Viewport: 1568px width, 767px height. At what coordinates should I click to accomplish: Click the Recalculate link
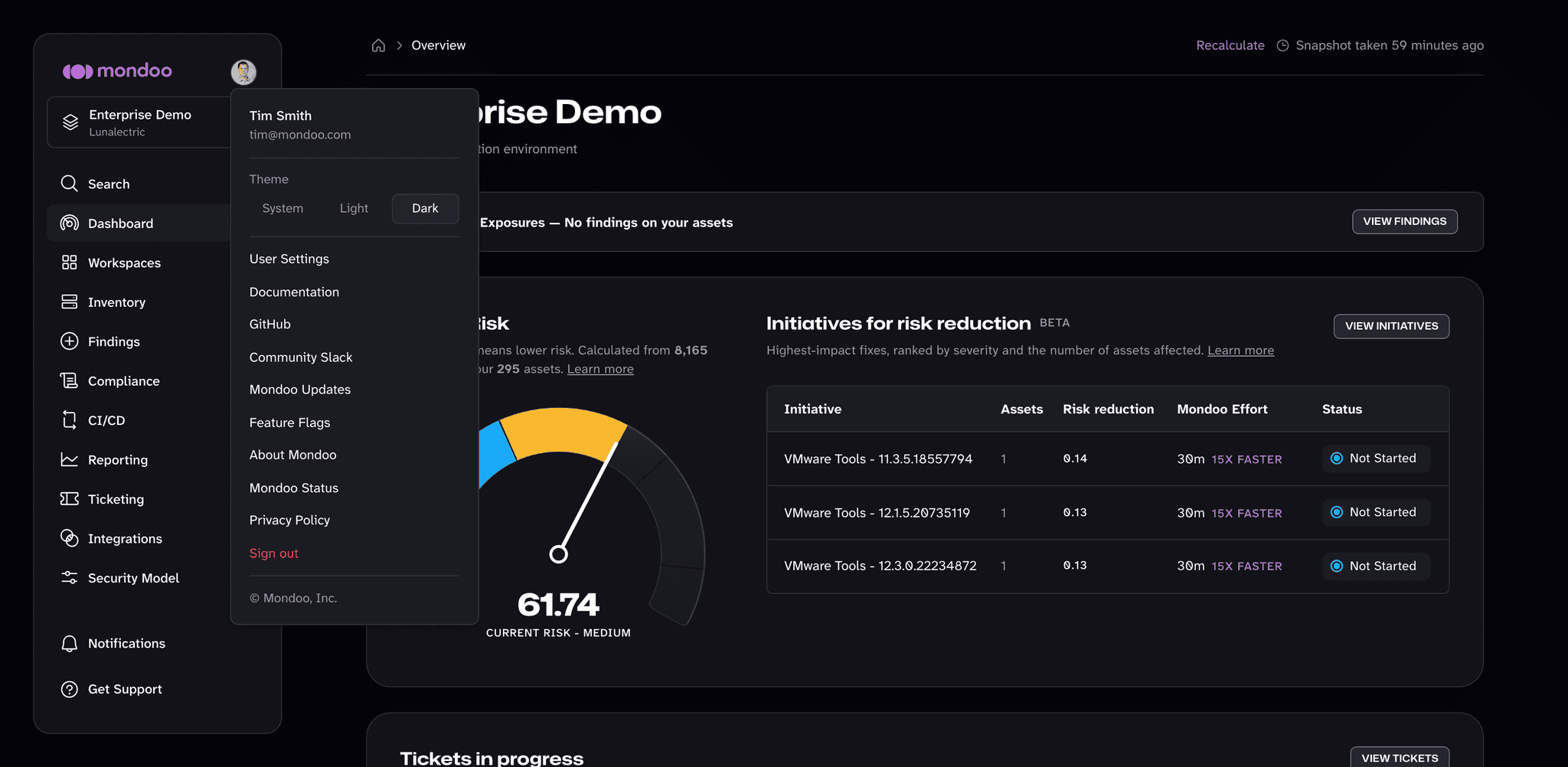pyautogui.click(x=1230, y=45)
